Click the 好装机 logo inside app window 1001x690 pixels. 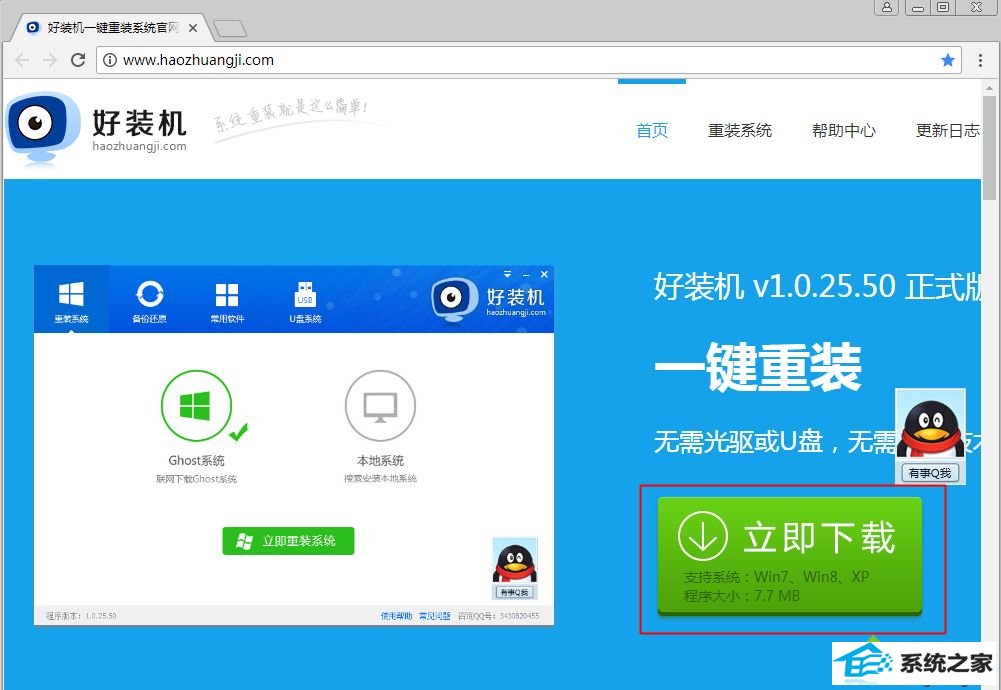point(489,300)
